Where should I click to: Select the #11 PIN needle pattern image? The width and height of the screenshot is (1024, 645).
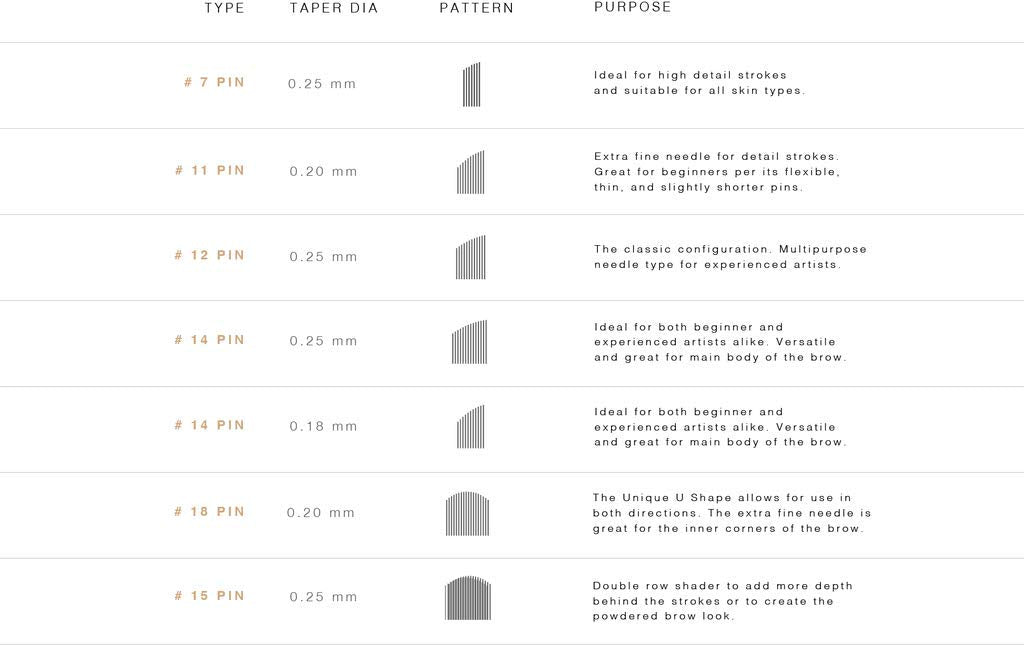point(471,172)
